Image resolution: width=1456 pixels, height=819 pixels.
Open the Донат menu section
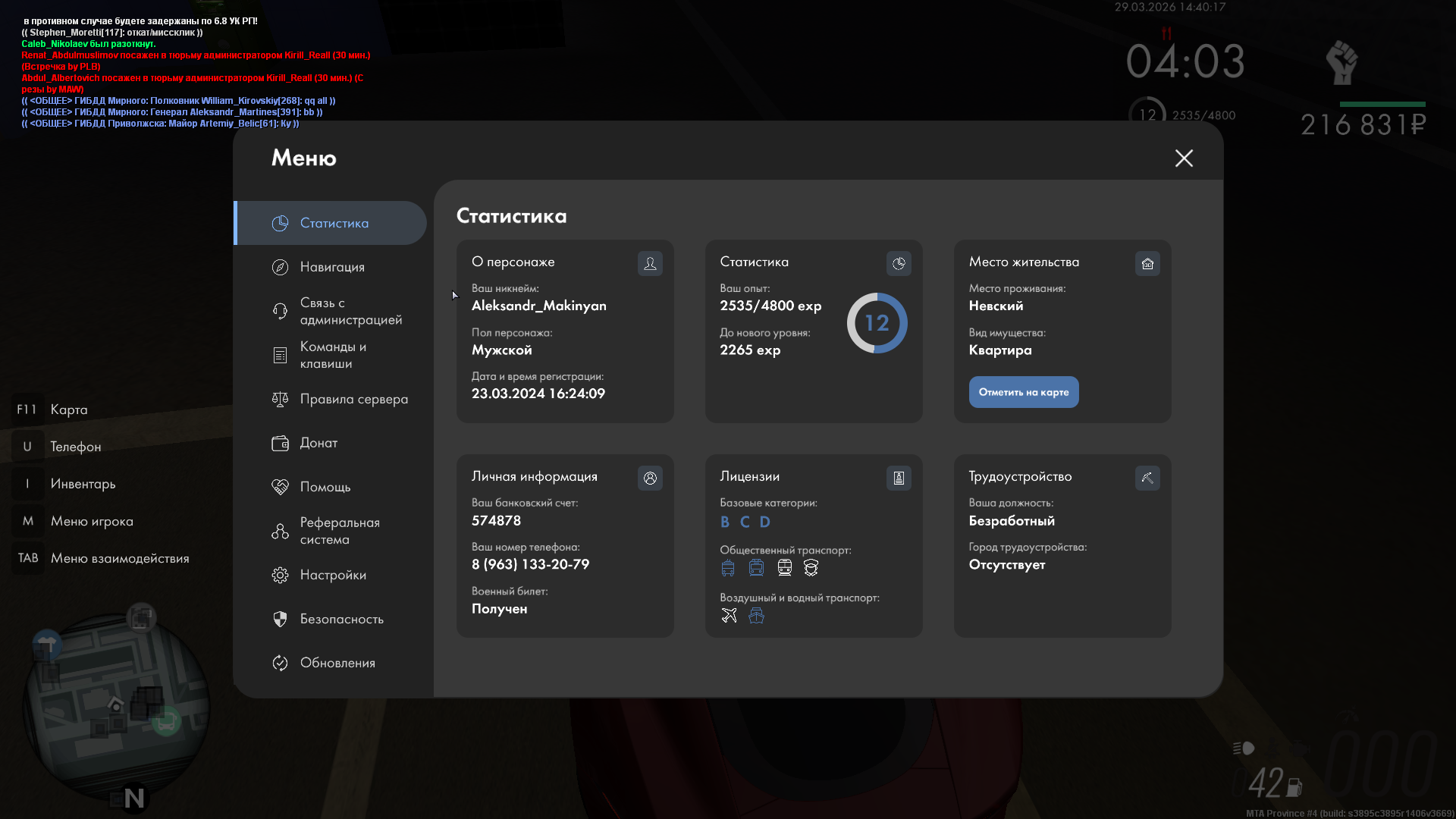318,443
